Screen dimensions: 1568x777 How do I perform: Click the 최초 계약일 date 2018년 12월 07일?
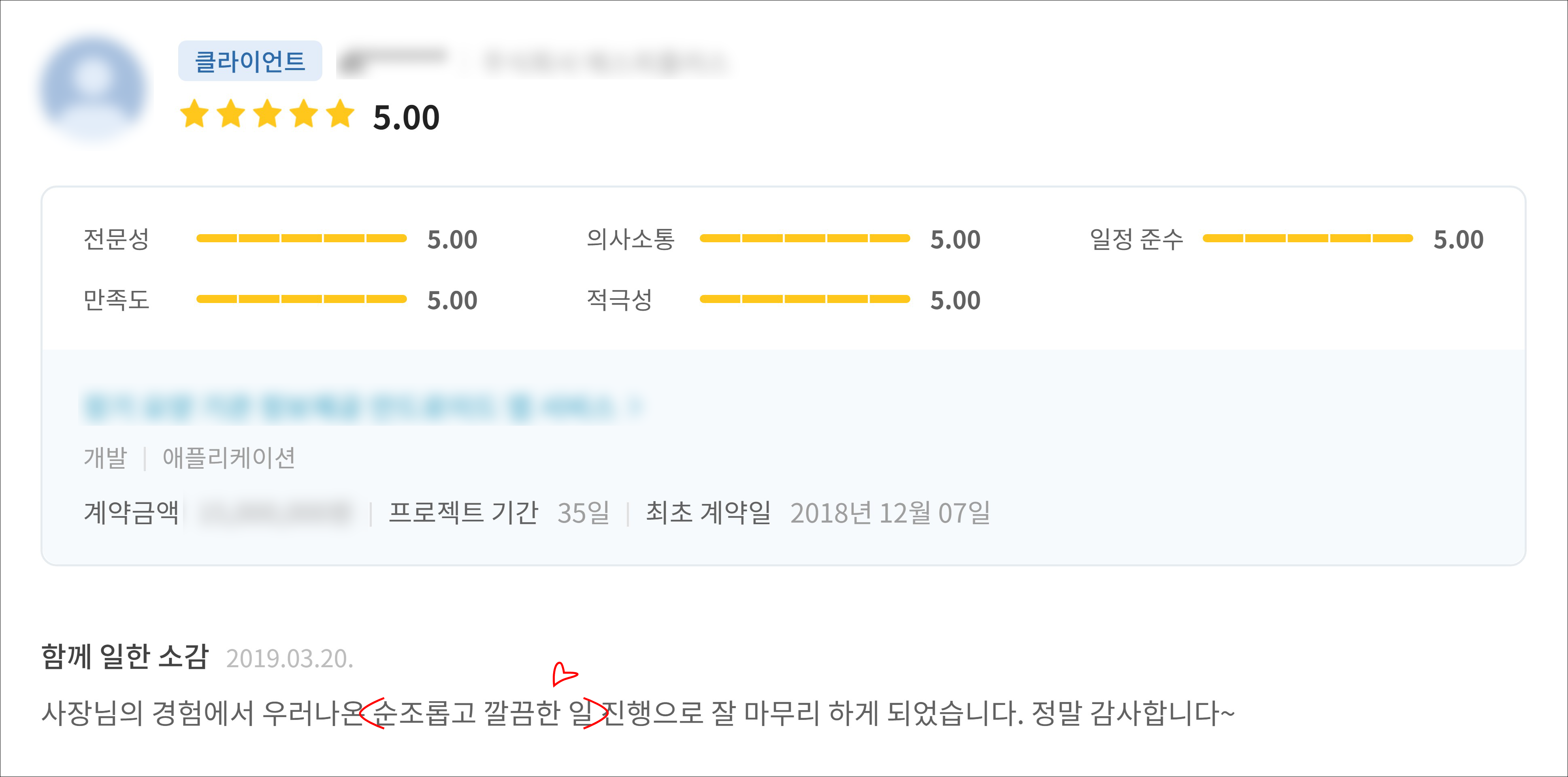890,513
